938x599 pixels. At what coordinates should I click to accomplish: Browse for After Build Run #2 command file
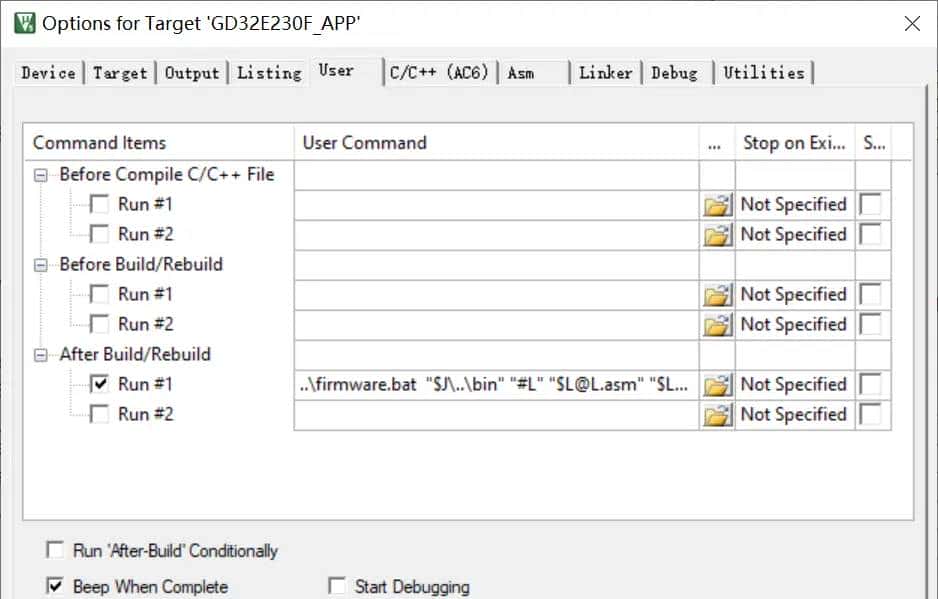(x=717, y=415)
